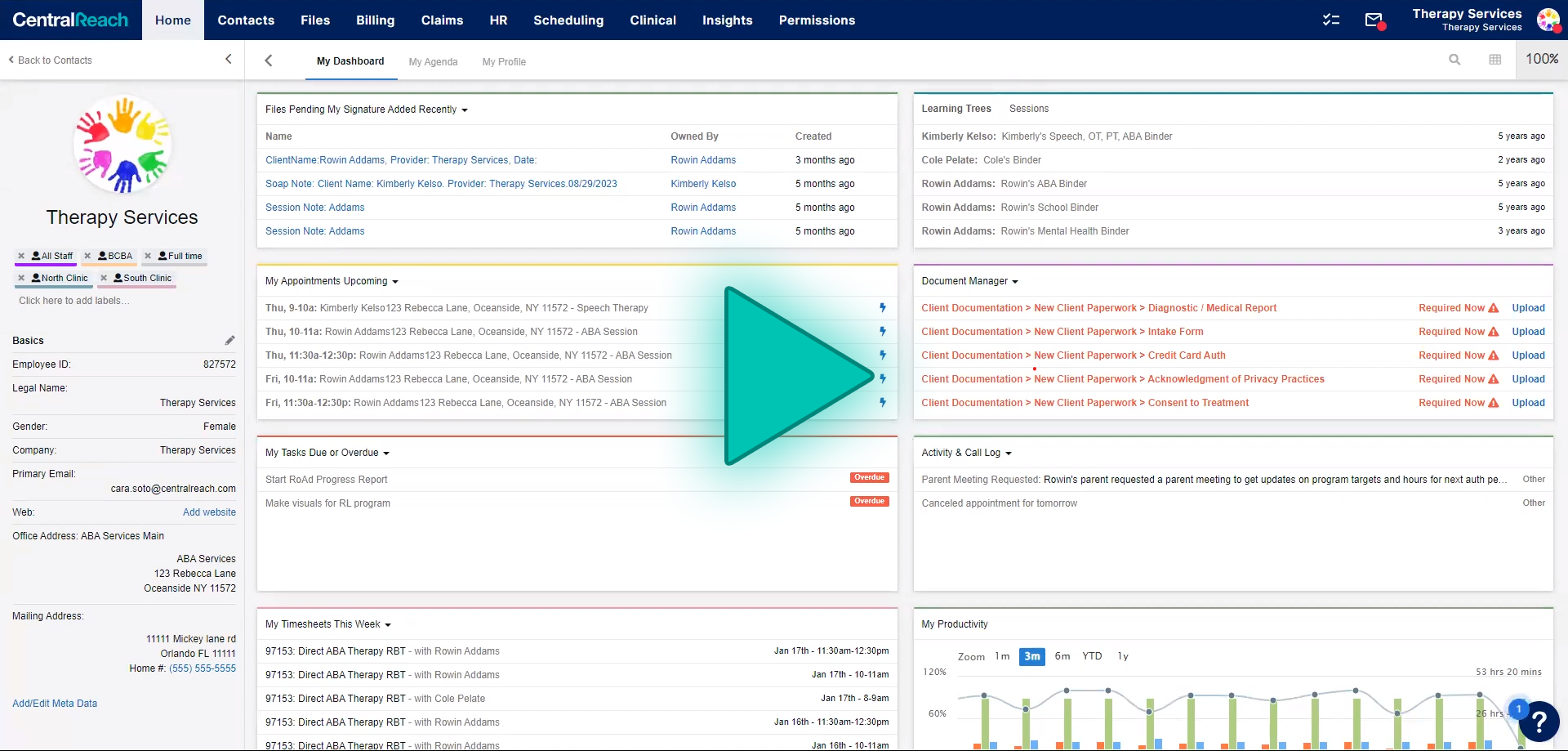Switch to Sessions tab in Learning Trees
The image size is (1568, 751).
pos(1029,109)
